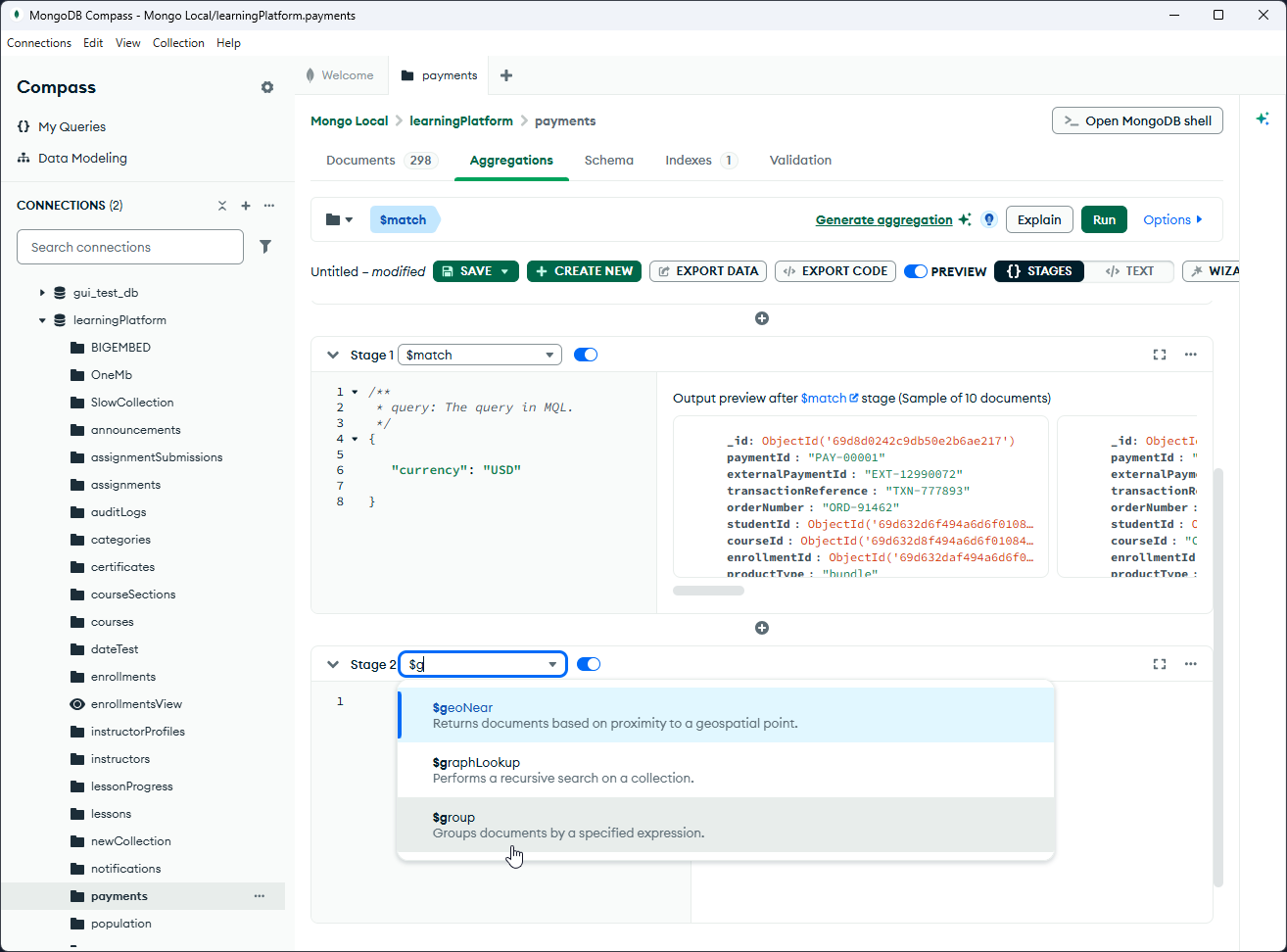
Task: Click Mongo Local breadcrumb link
Action: [350, 120]
